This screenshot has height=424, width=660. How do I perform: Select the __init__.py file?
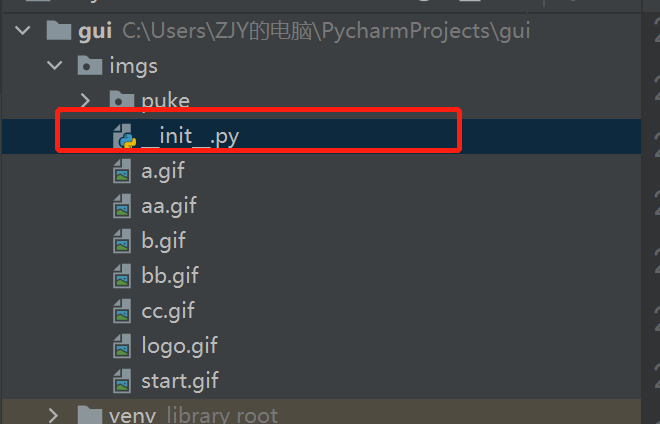click(x=190, y=136)
